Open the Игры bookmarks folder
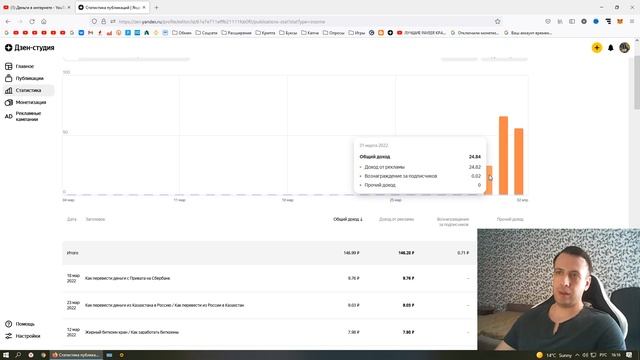The image size is (640, 360). [x=357, y=33]
